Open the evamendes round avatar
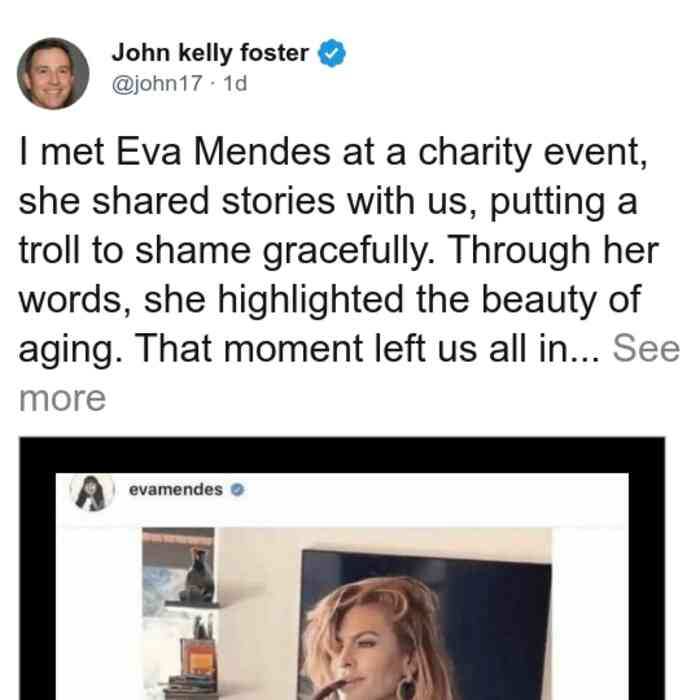The image size is (700, 700). (92, 493)
